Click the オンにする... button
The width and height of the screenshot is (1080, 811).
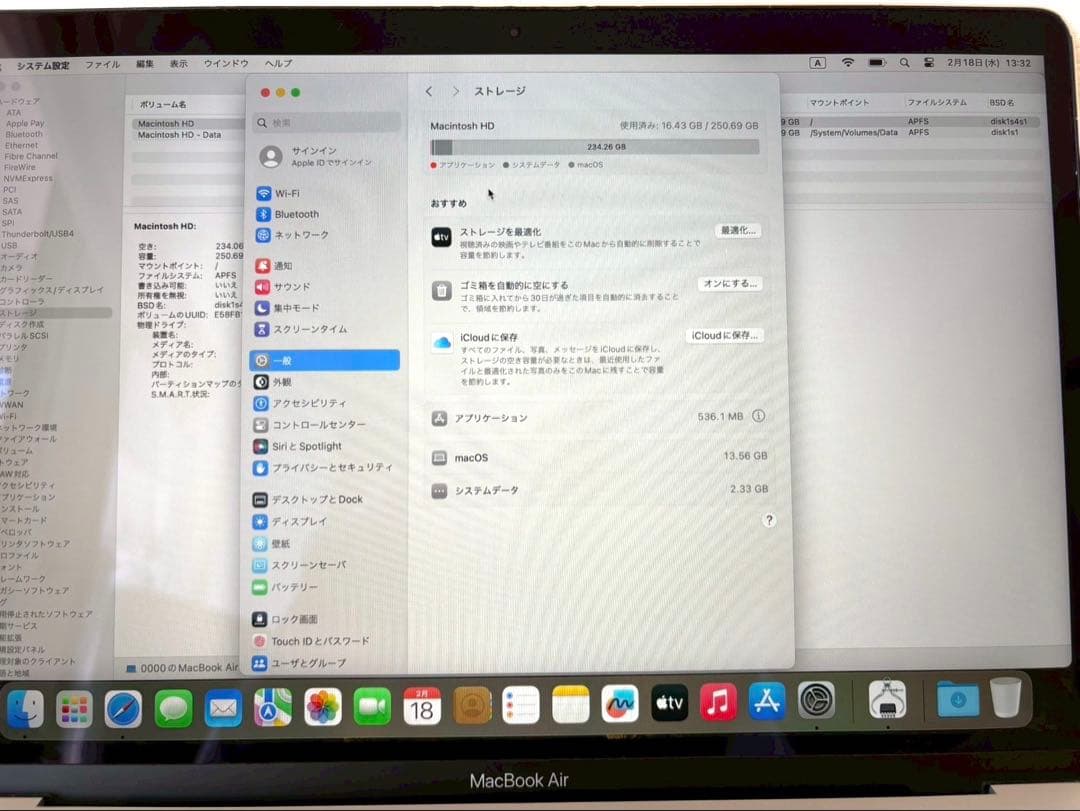(730, 284)
